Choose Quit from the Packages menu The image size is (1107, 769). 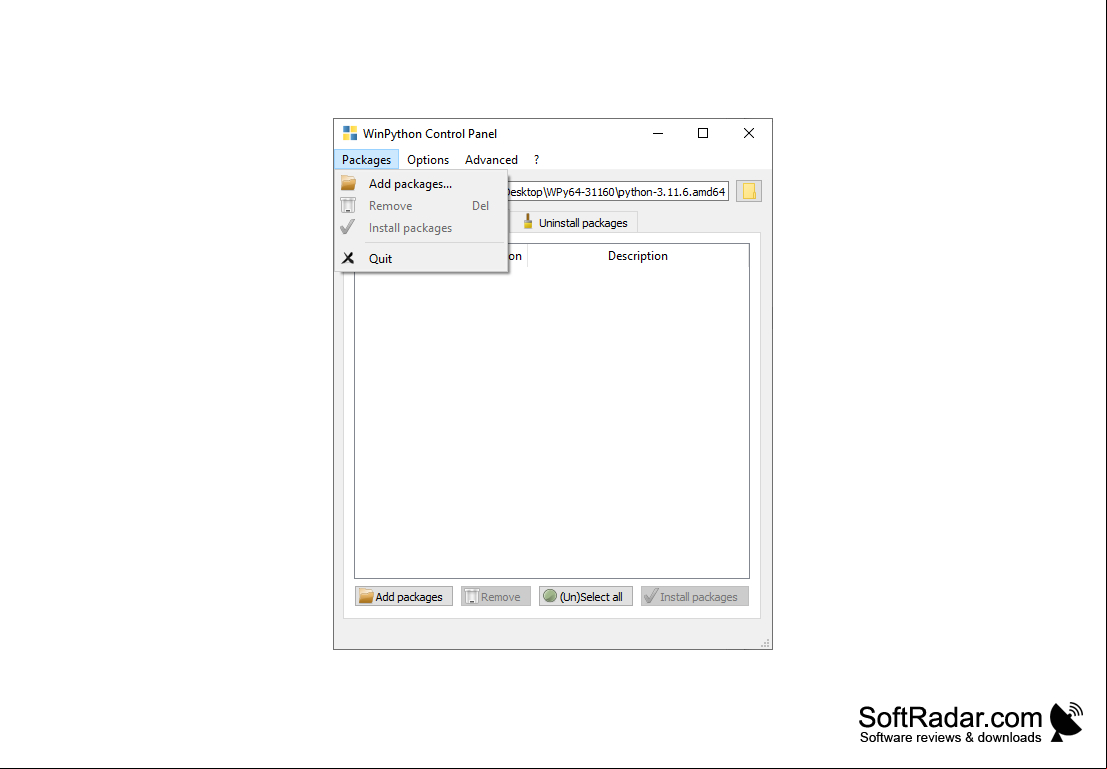pos(421,258)
